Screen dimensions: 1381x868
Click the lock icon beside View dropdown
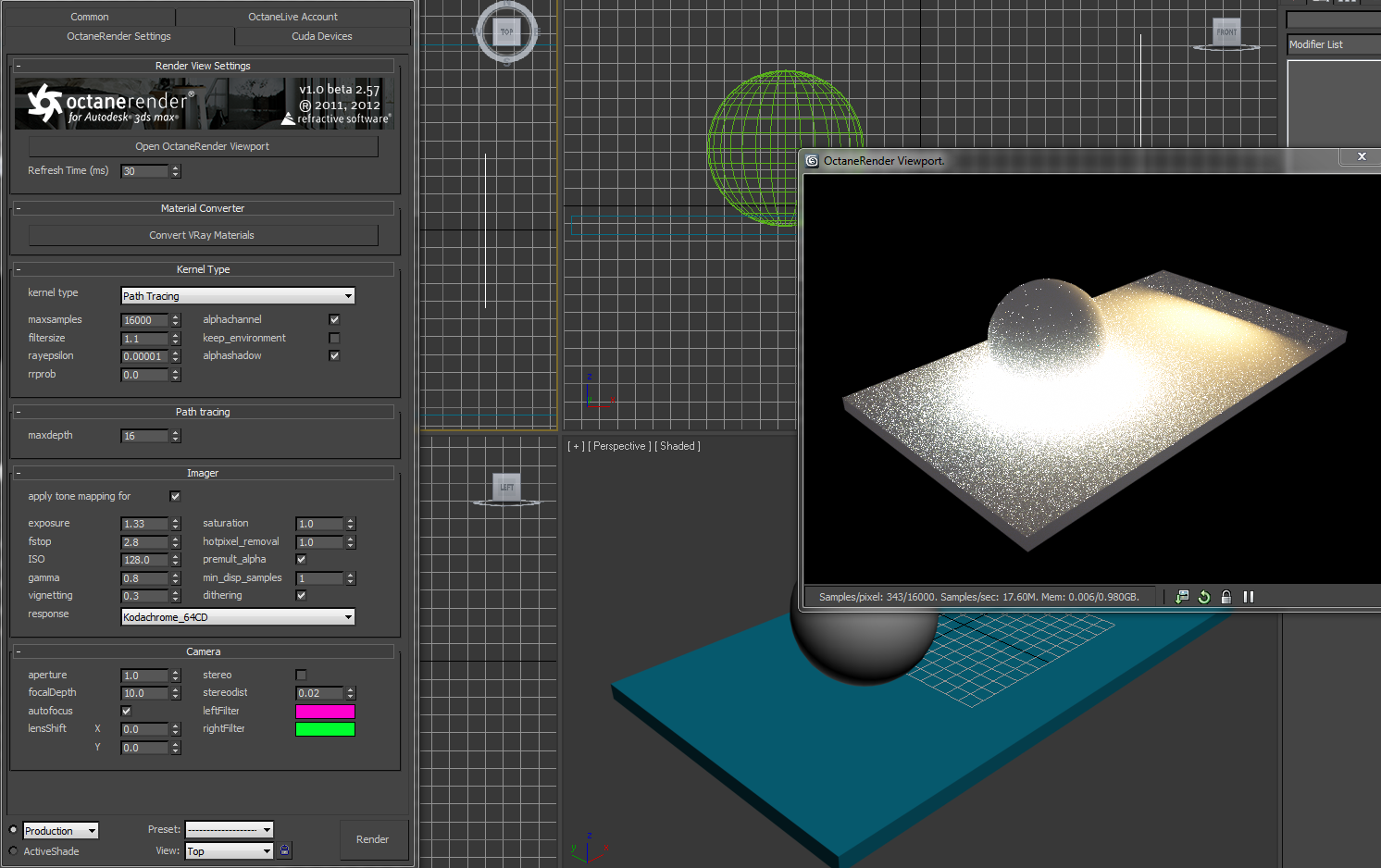tap(285, 850)
